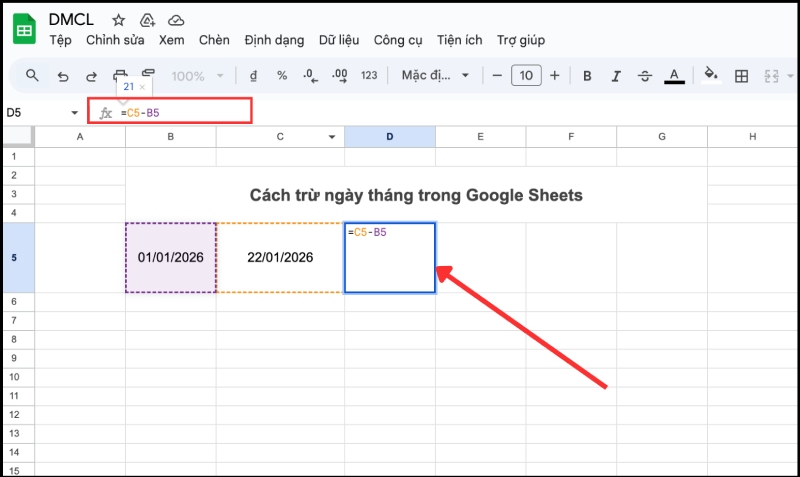800x477 pixels.
Task: Select column E header
Action: (481, 137)
